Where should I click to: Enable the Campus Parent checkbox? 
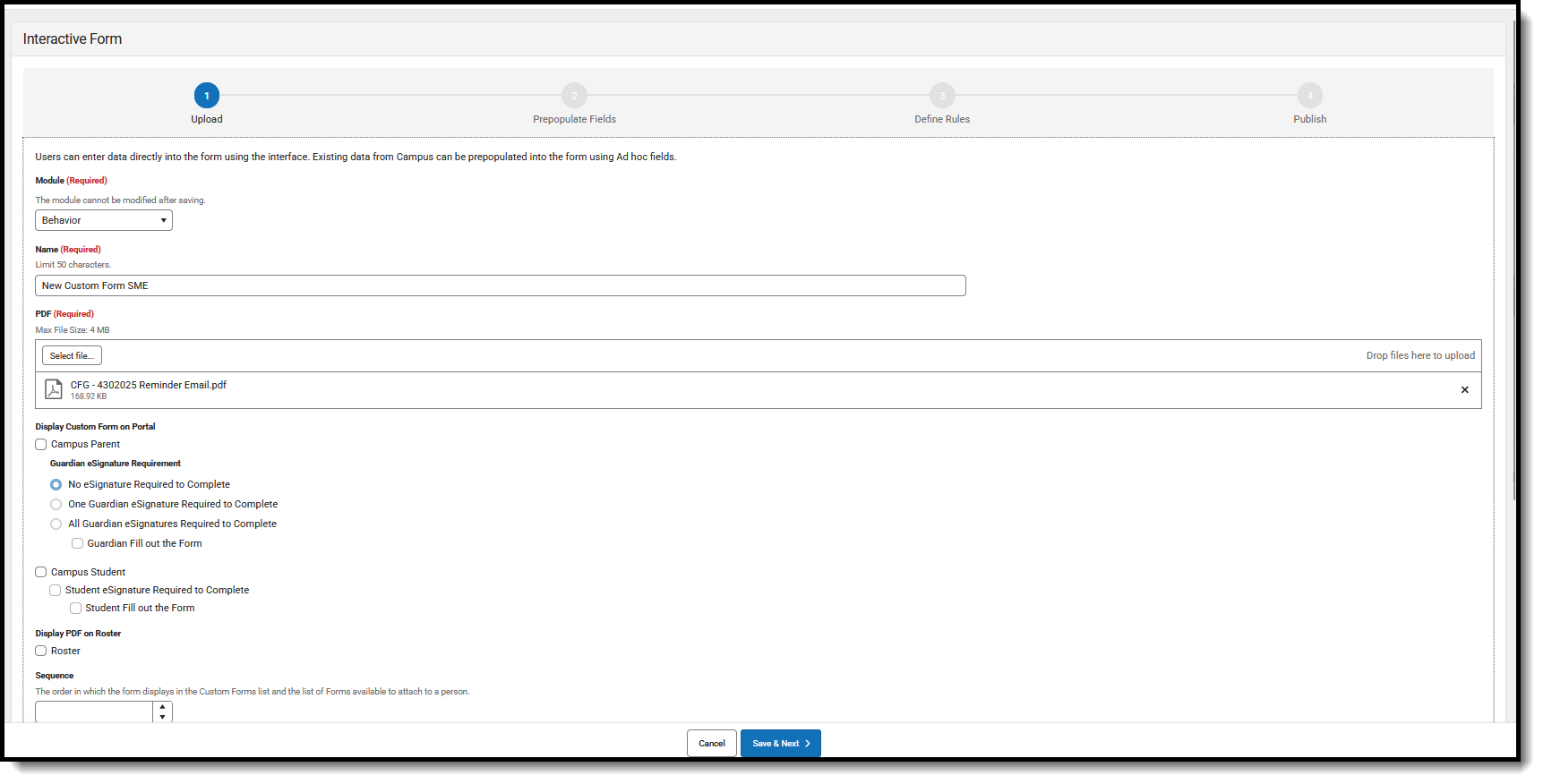pyautogui.click(x=41, y=445)
